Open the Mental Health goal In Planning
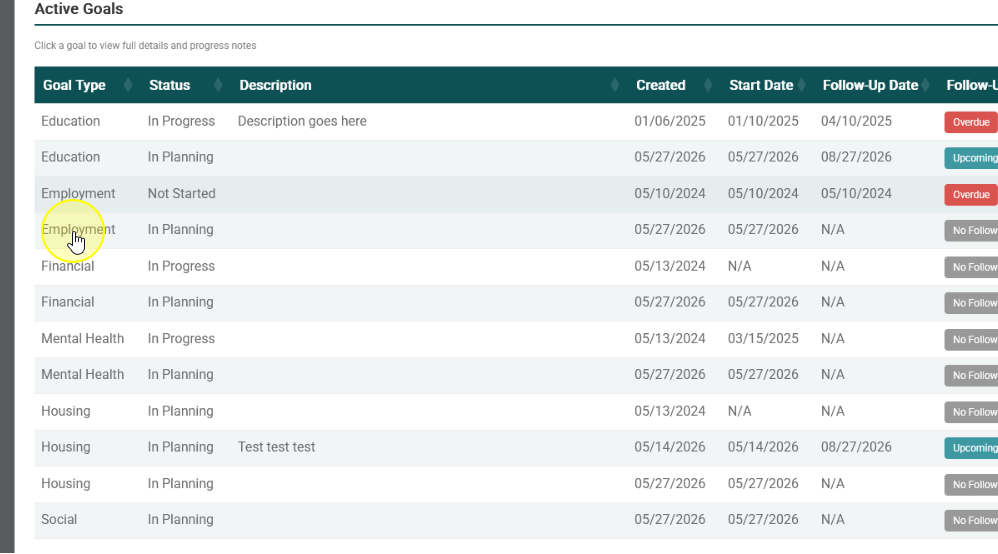The height and width of the screenshot is (554, 998). pyautogui.click(x=516, y=376)
